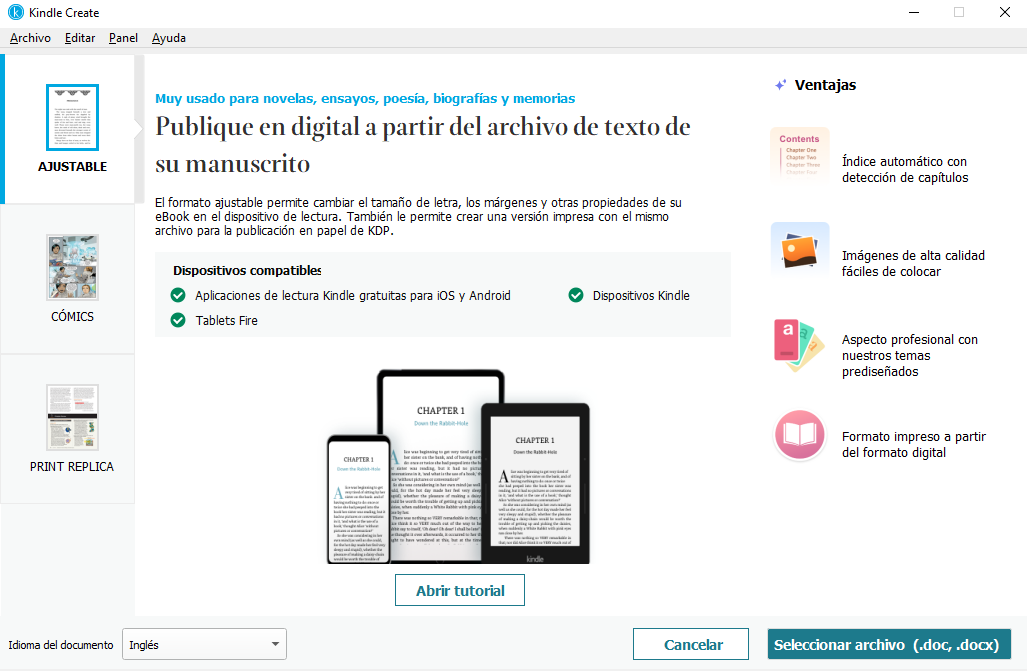The image size is (1027, 671).
Task: Click the Abrir tutorial button
Action: coord(460,590)
